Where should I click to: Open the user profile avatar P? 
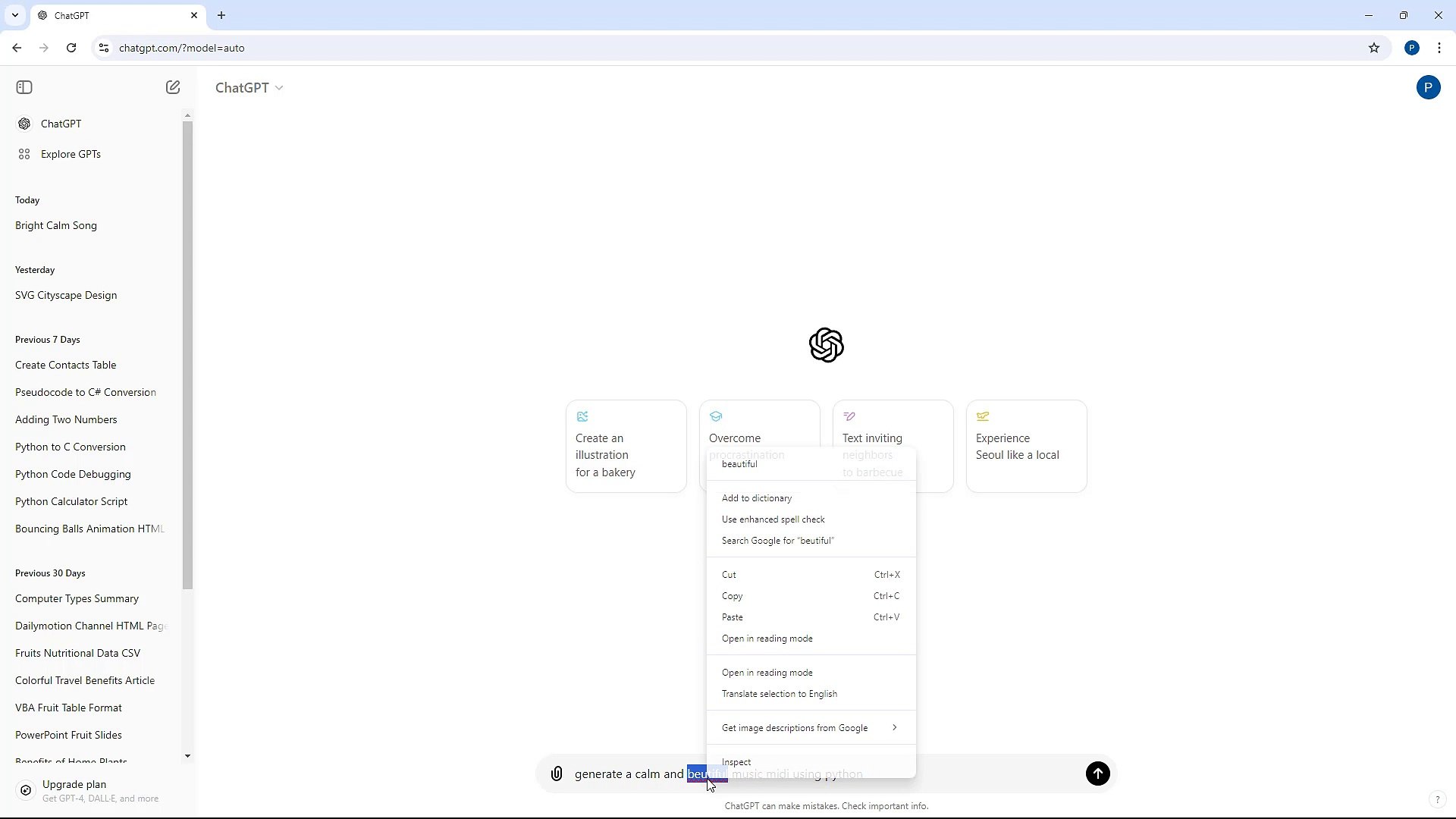click(x=1428, y=87)
